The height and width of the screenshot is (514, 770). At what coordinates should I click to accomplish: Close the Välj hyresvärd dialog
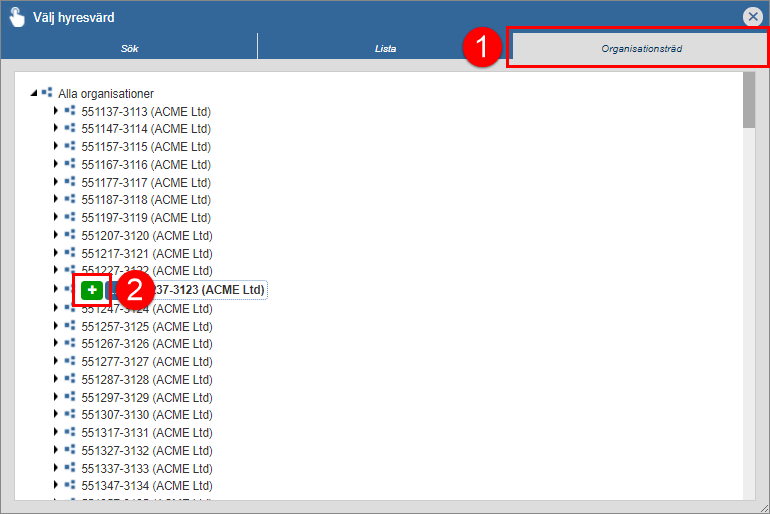point(753,16)
